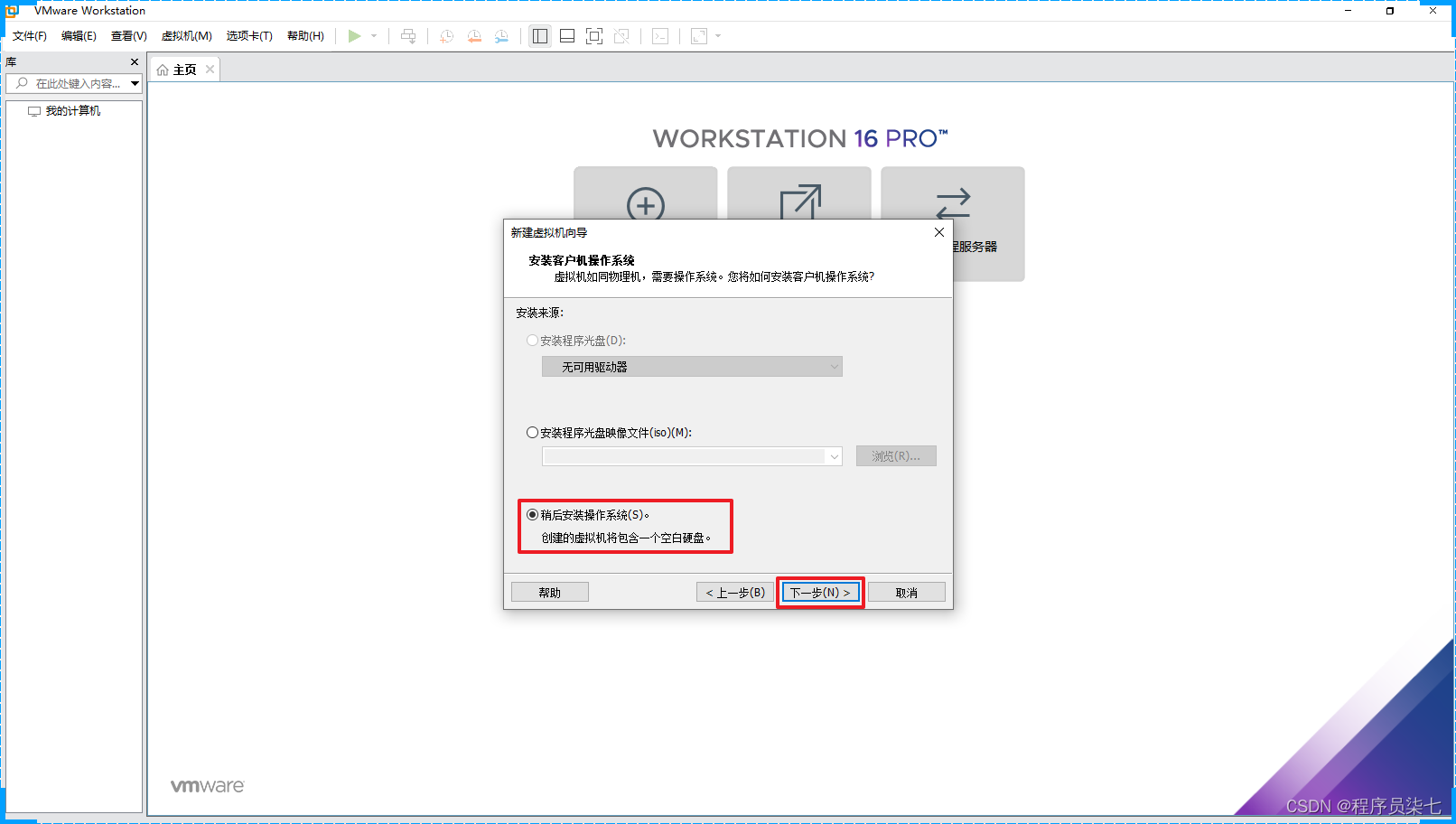Image resolution: width=1456 pixels, height=824 pixels.
Task: Open the ISO image path combo box
Action: tap(692, 456)
